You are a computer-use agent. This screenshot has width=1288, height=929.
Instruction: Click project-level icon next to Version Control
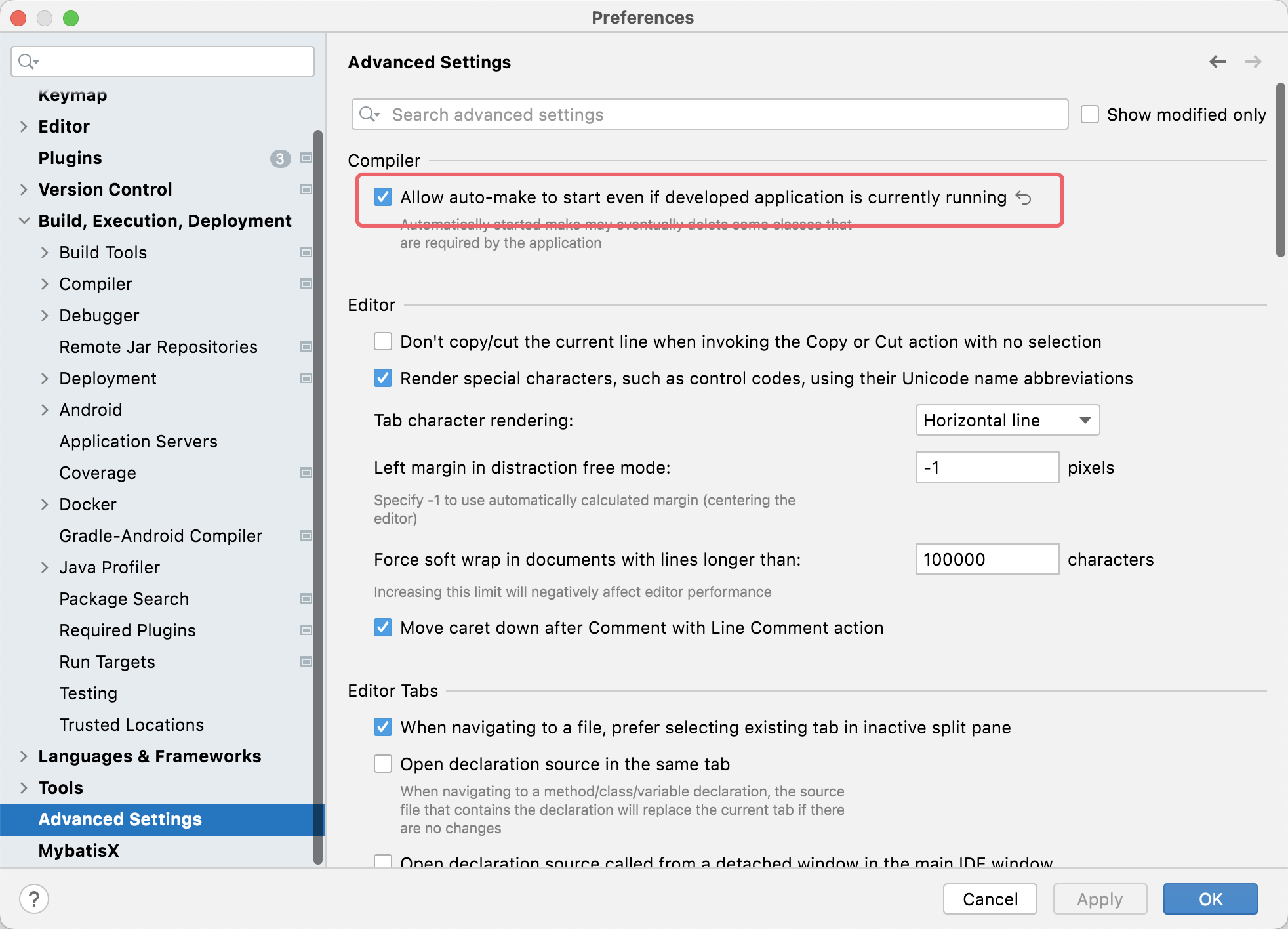(306, 190)
